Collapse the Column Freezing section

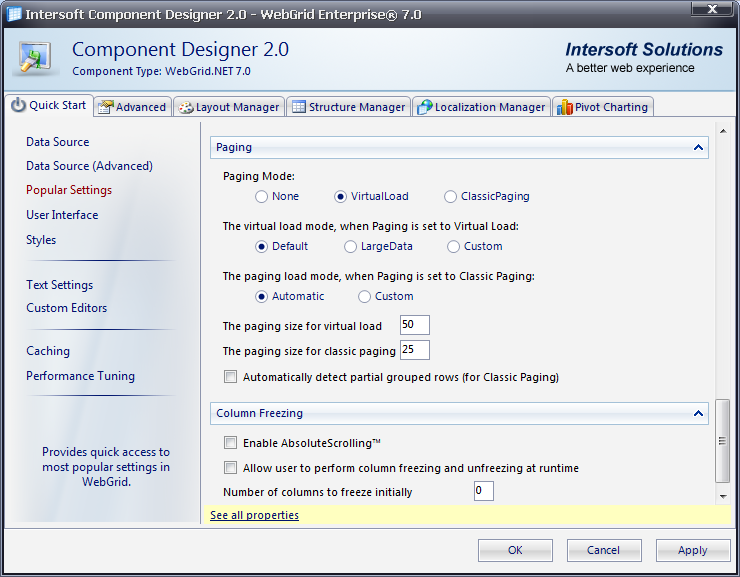(698, 413)
